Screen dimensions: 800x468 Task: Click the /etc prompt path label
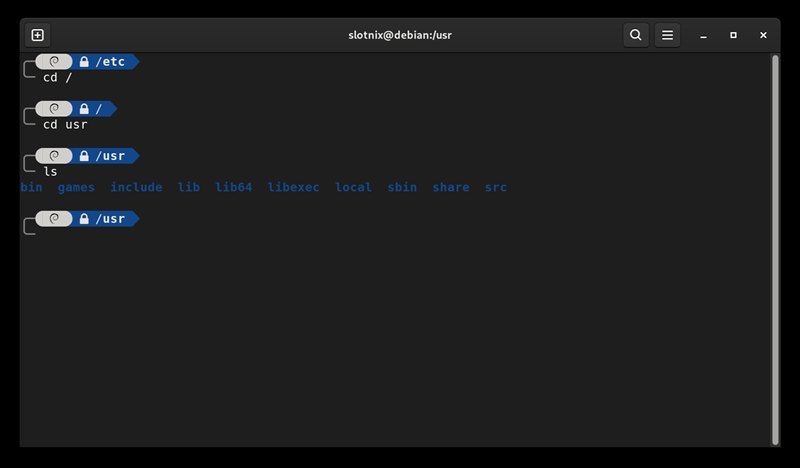110,62
